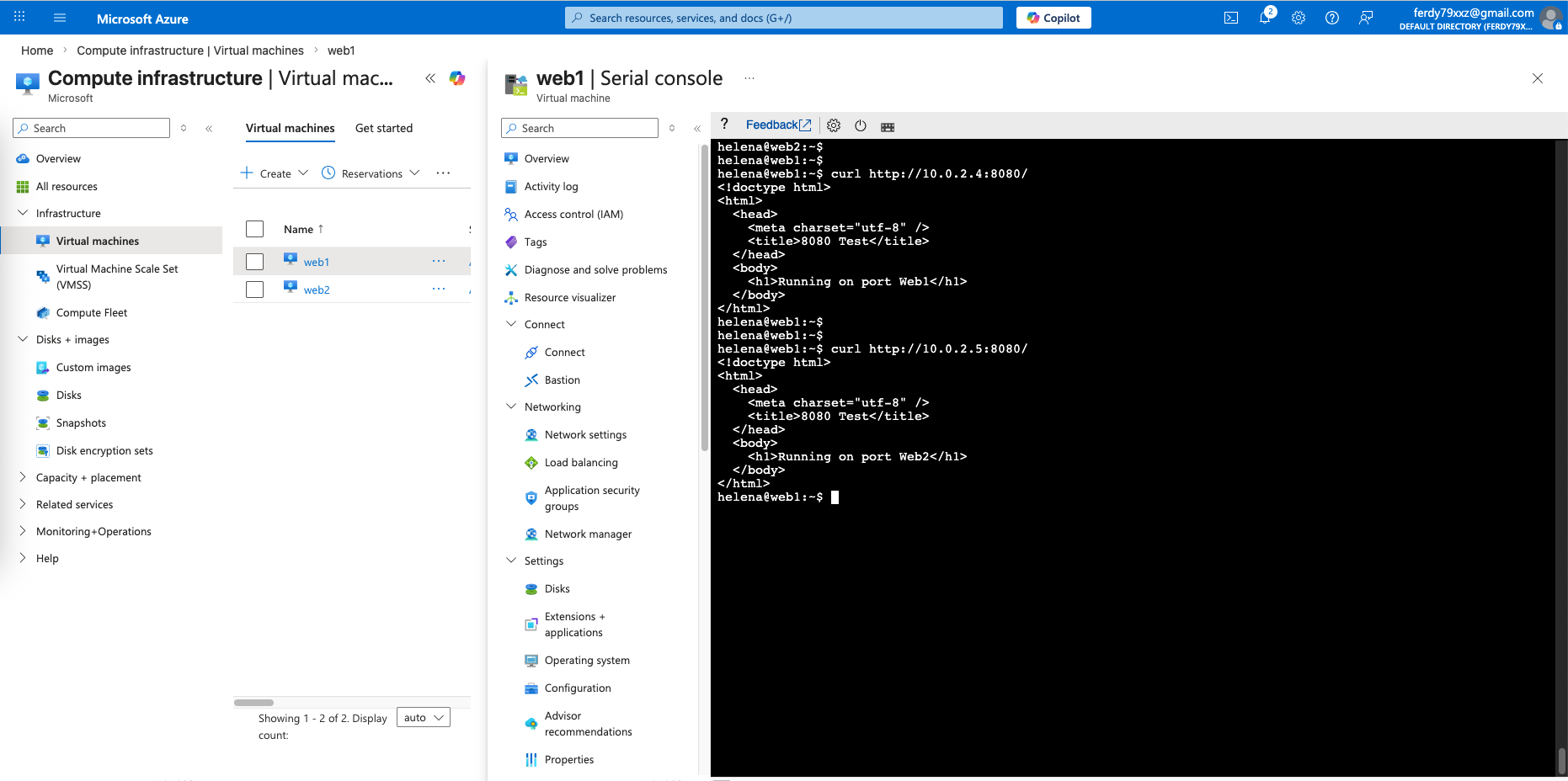Collapse the Networking group in web1 menu
Screen dimensions: 1568x781
click(511, 406)
